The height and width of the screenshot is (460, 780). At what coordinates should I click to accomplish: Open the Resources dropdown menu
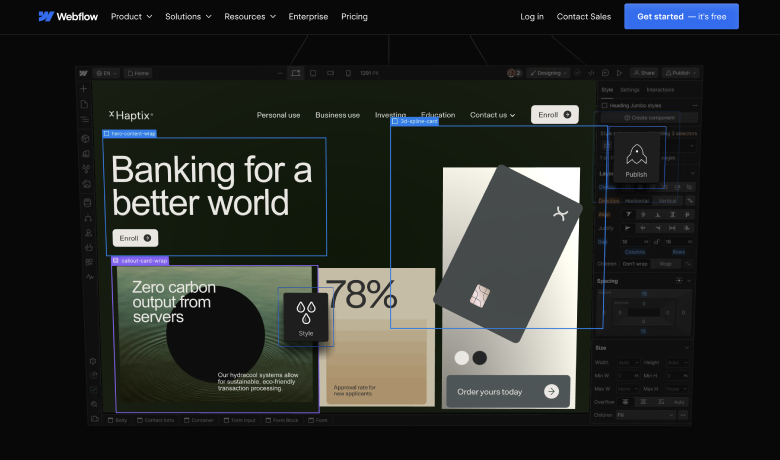pyautogui.click(x=250, y=16)
